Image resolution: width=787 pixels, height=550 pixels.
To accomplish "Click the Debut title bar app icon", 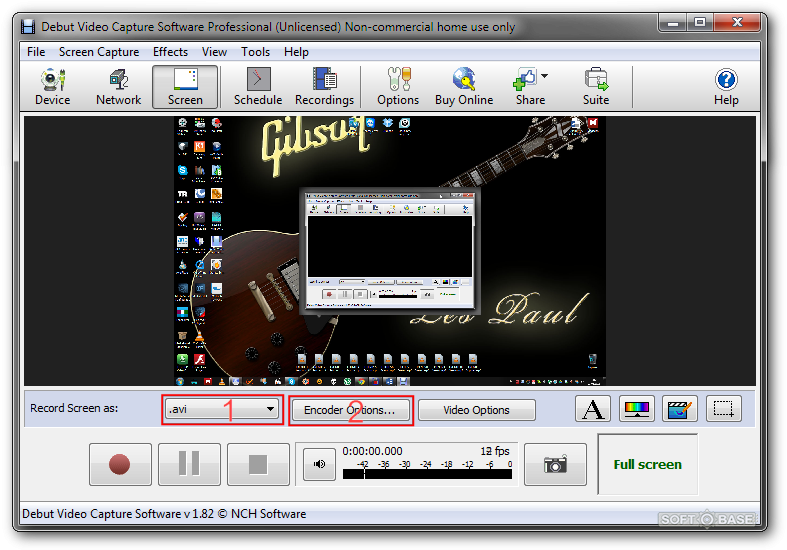I will coord(28,27).
